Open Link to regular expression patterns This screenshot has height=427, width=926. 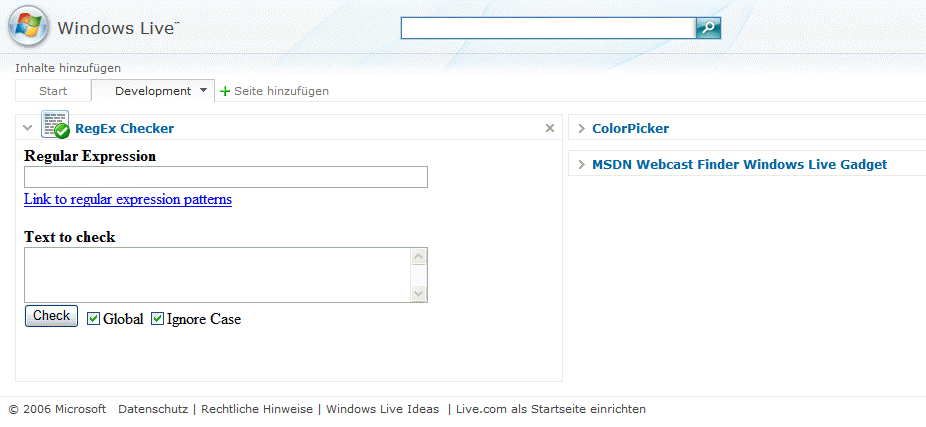point(128,200)
